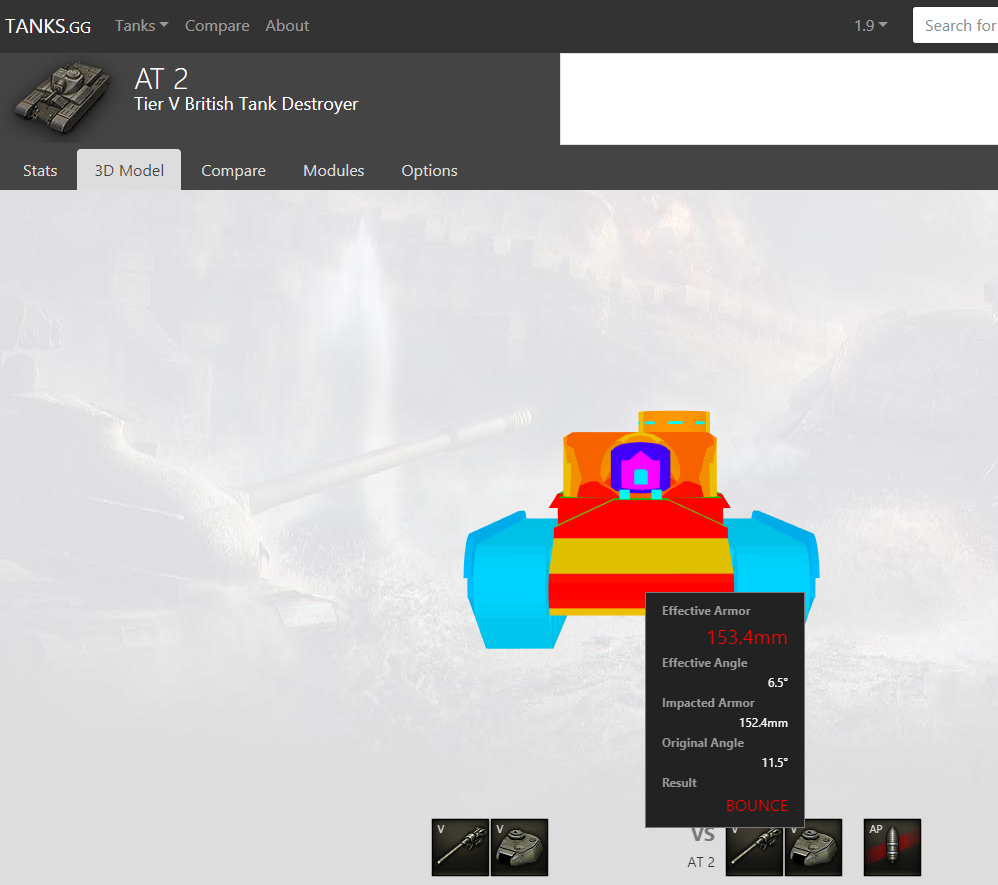Open the Modules tab
The width and height of the screenshot is (998, 885).
point(334,170)
